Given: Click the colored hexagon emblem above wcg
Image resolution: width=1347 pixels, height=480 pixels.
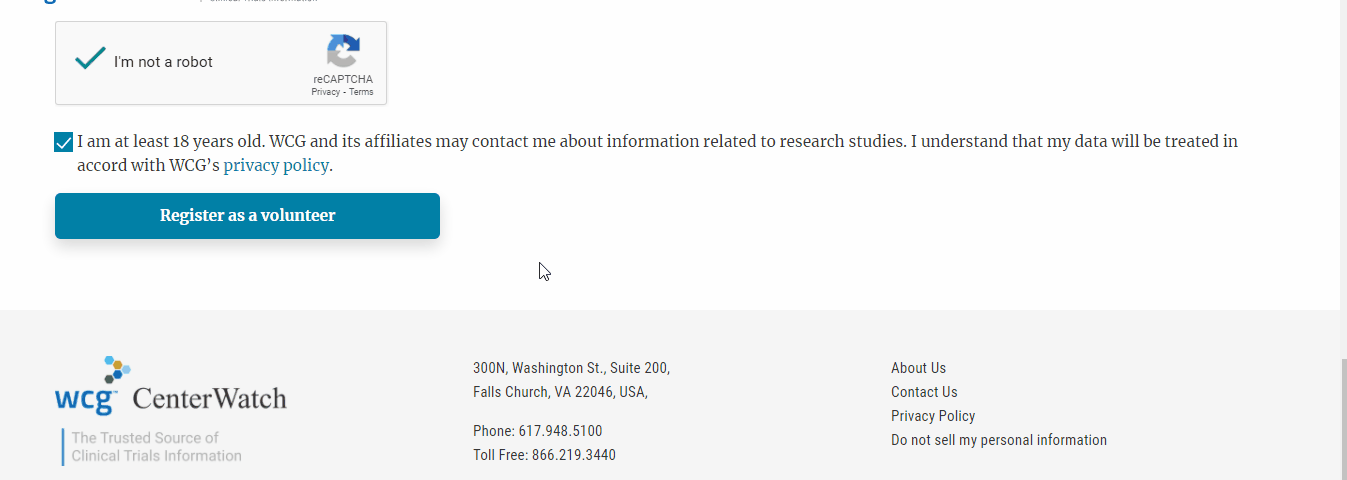Looking at the screenshot, I should click(117, 369).
